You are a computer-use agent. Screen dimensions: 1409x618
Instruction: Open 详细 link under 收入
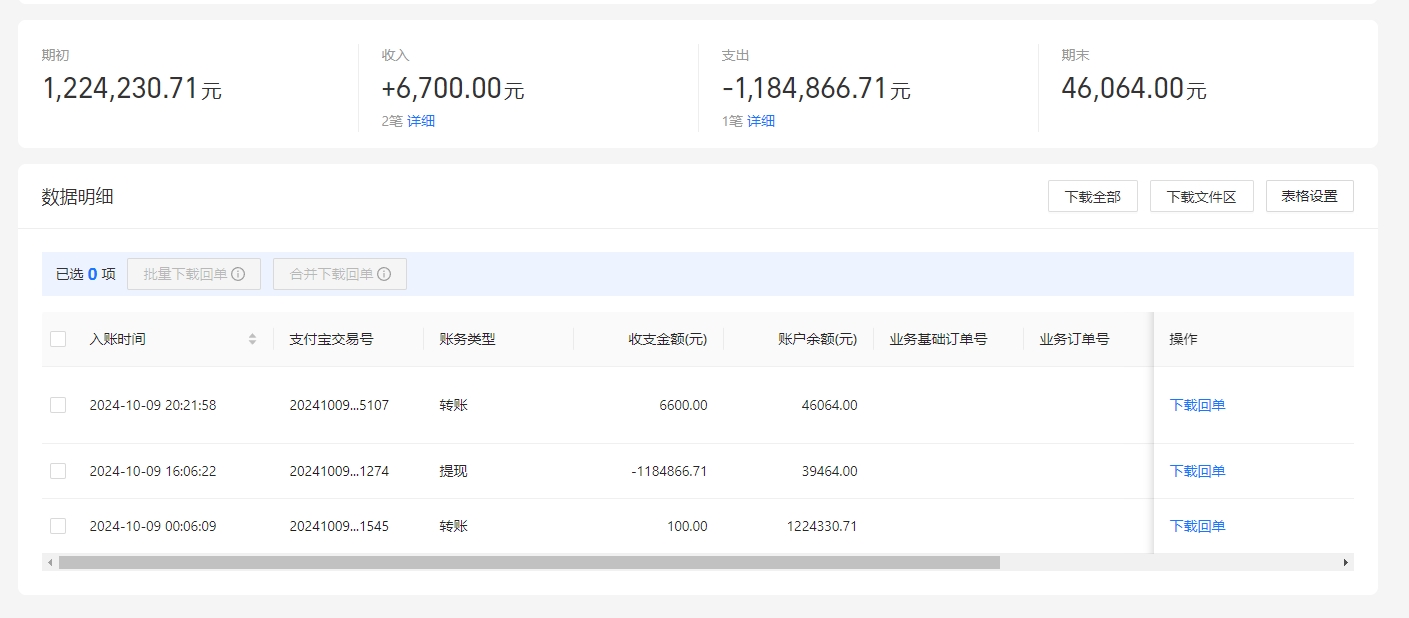(421, 121)
